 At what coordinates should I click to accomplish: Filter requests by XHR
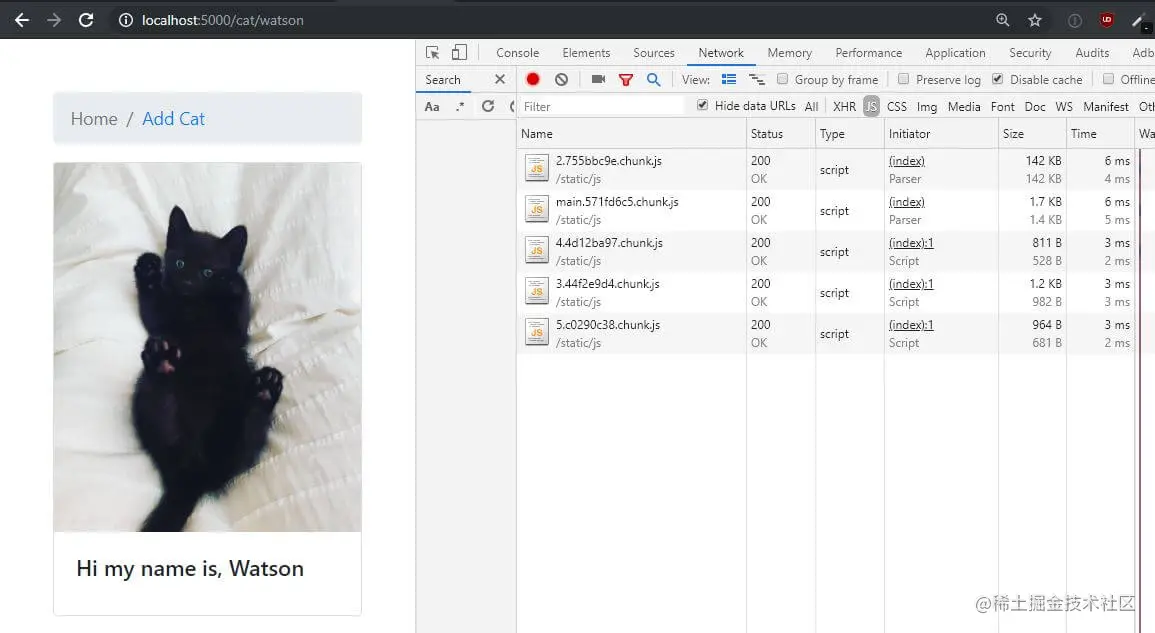coord(844,107)
